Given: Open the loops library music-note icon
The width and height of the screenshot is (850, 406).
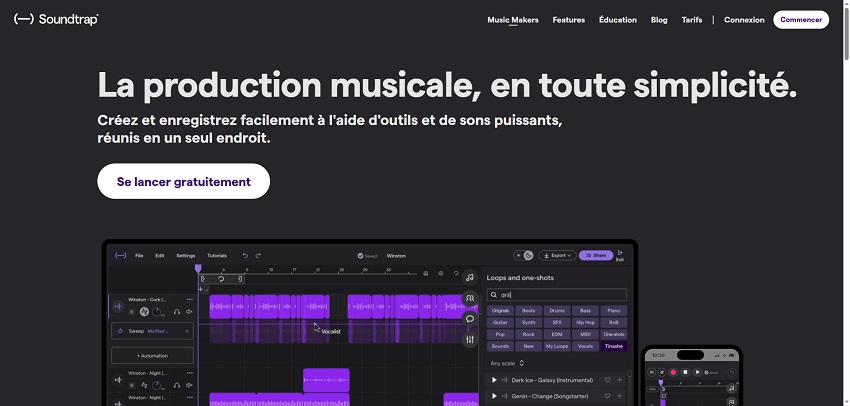Looking at the screenshot, I should point(470,278).
